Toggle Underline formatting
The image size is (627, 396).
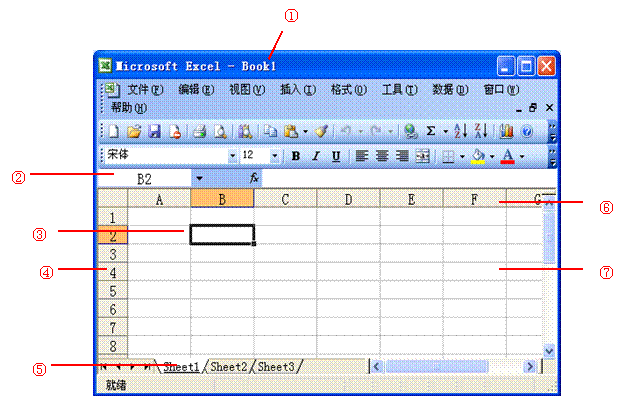[336, 156]
